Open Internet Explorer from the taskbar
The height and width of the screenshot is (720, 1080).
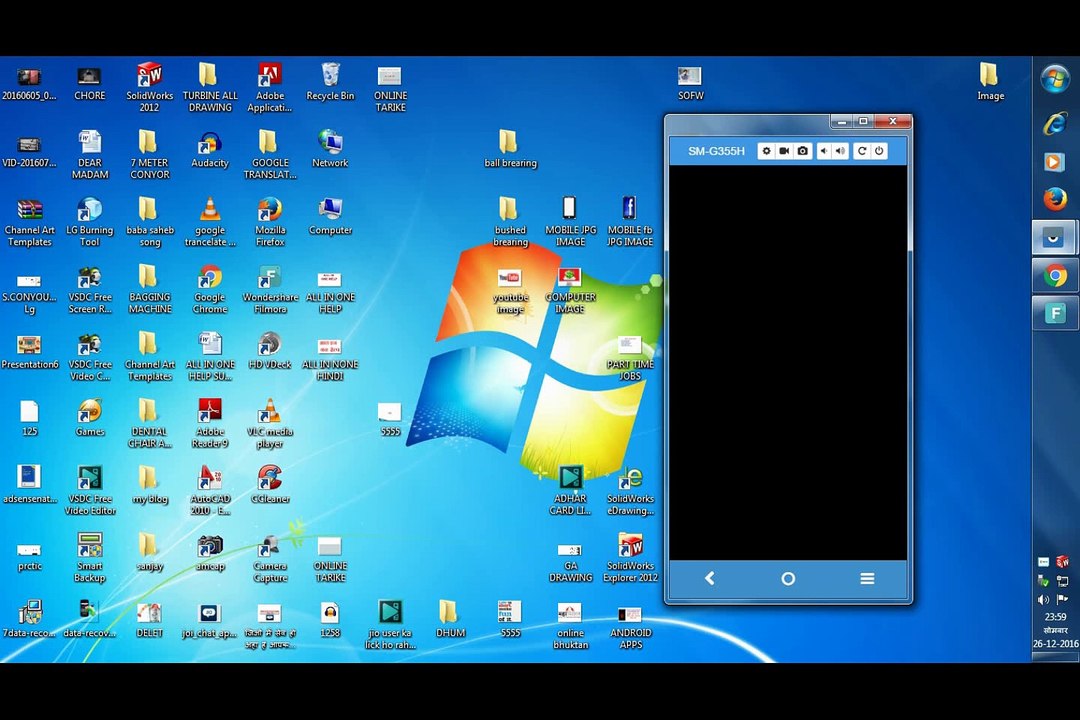pos(1055,125)
